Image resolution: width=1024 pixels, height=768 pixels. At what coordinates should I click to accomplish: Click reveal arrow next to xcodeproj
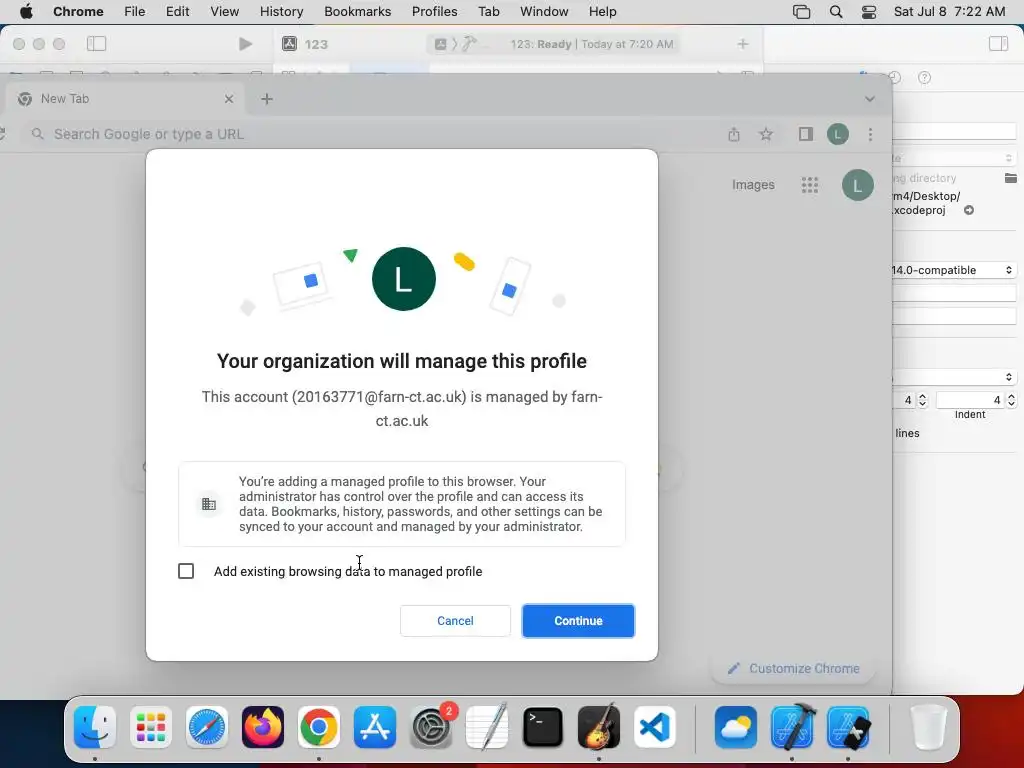(969, 210)
